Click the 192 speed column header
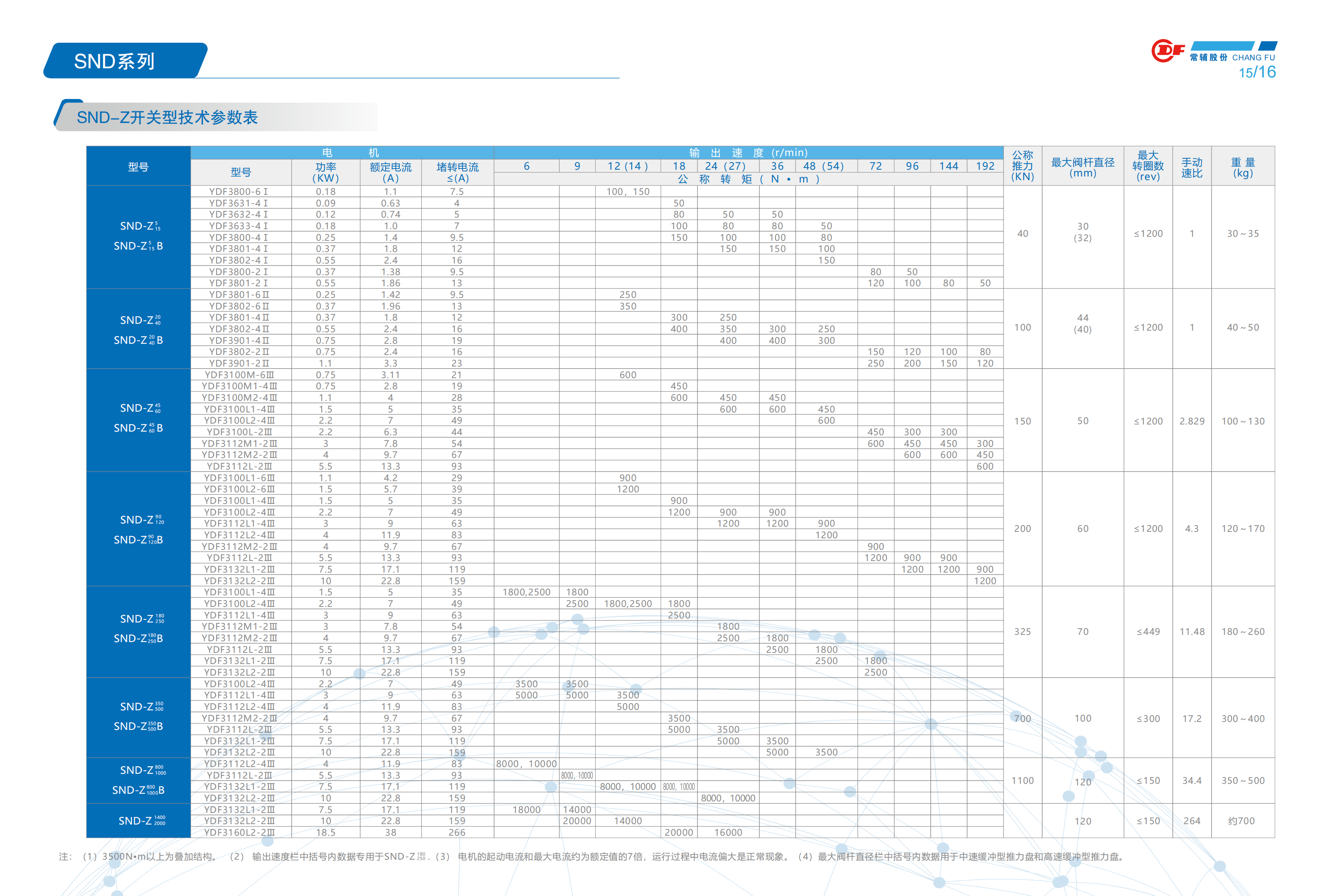Image resolution: width=1321 pixels, height=896 pixels. click(985, 166)
